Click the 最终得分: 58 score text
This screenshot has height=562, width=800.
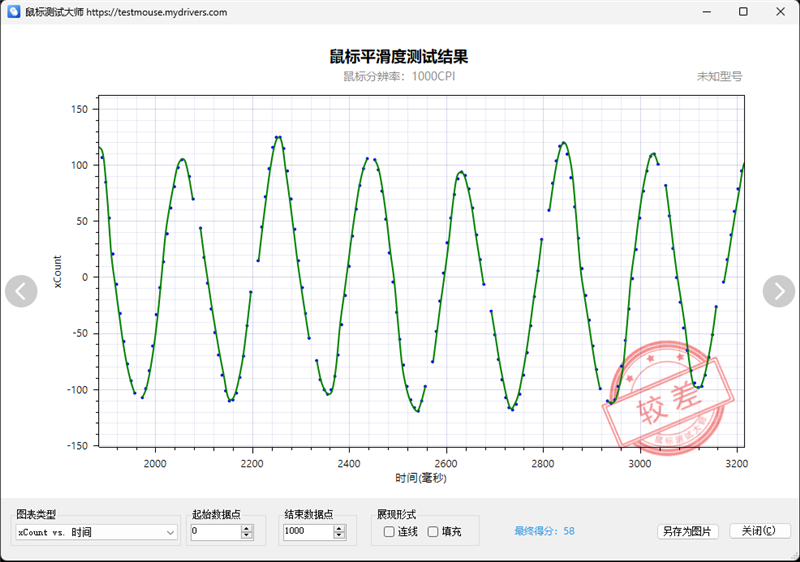coord(544,531)
